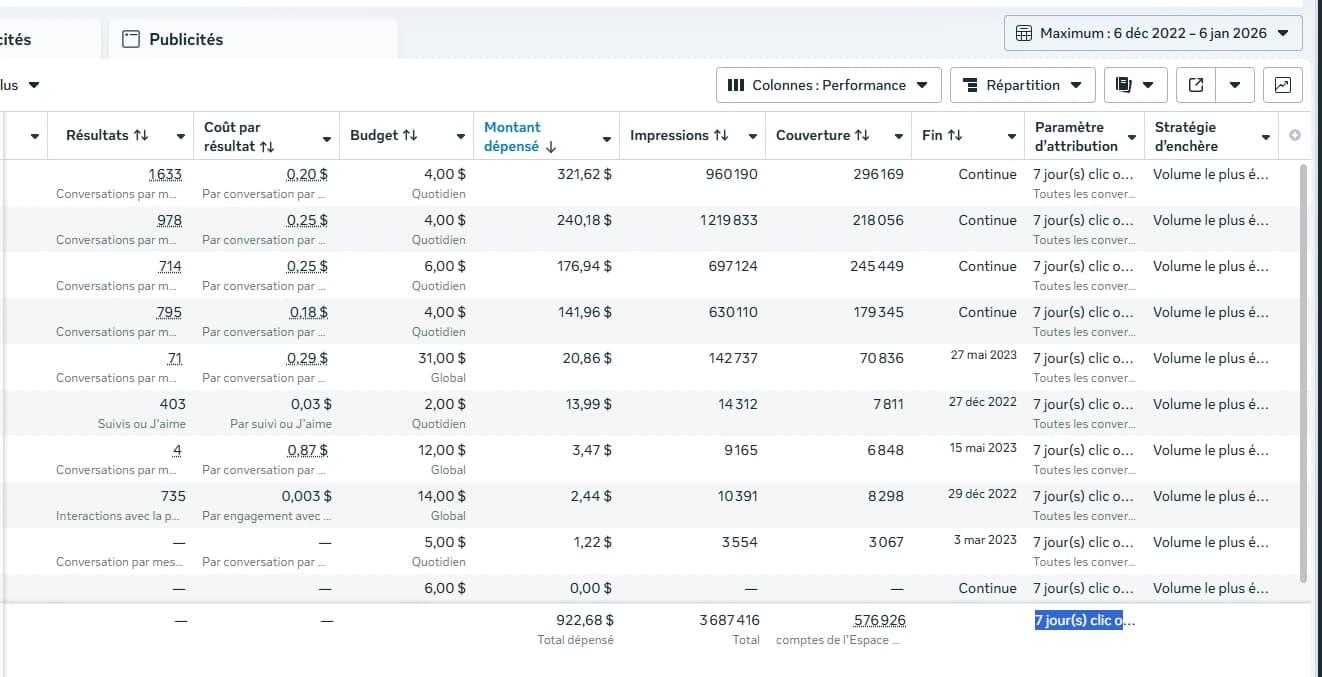Click the 0,20 $ cost per result
This screenshot has width=1322, height=677.
(307, 174)
